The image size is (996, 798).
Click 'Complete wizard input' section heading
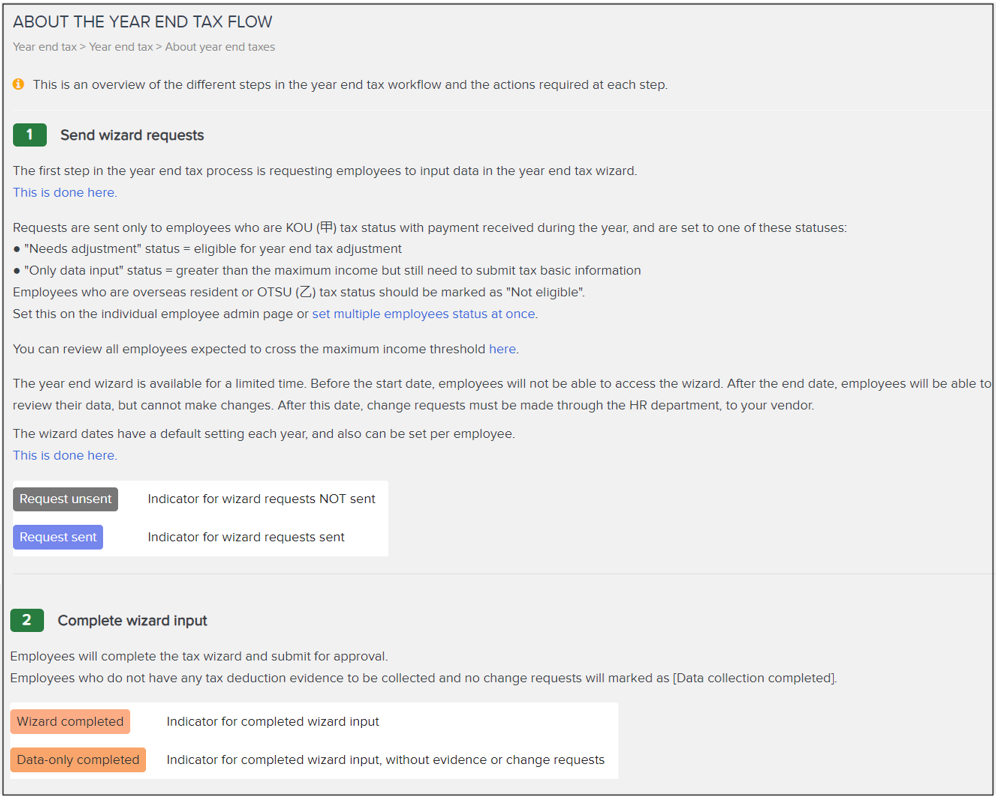[x=132, y=621]
